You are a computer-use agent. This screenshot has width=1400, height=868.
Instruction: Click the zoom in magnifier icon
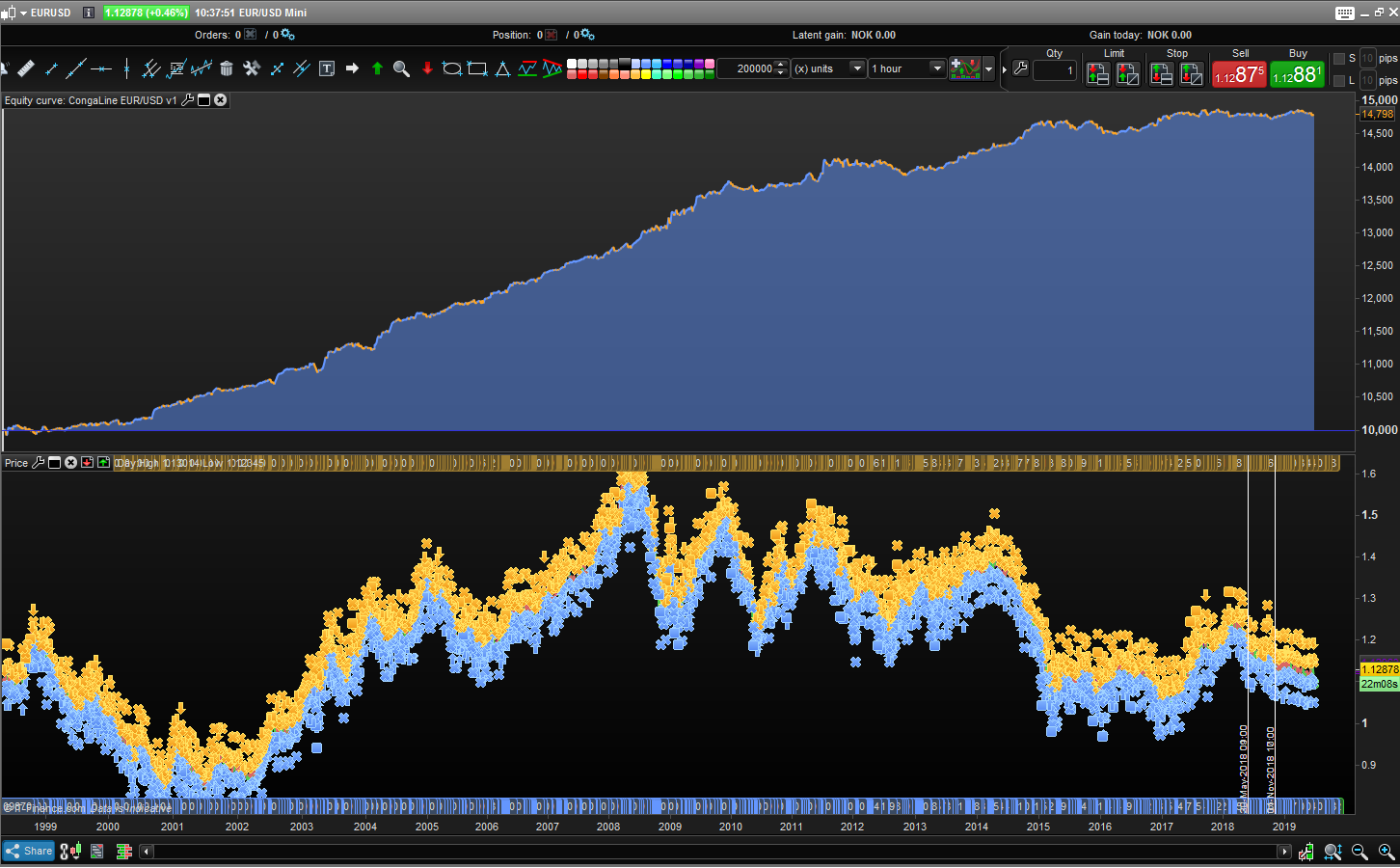[1387, 852]
